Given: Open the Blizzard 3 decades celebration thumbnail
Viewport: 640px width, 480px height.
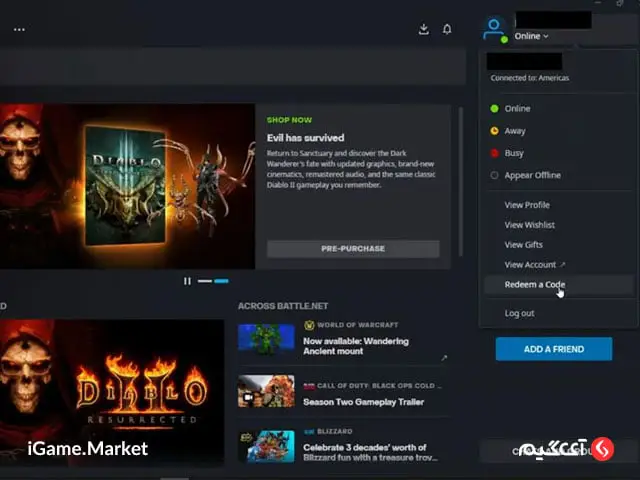Looking at the screenshot, I should pyautogui.click(x=266, y=447).
